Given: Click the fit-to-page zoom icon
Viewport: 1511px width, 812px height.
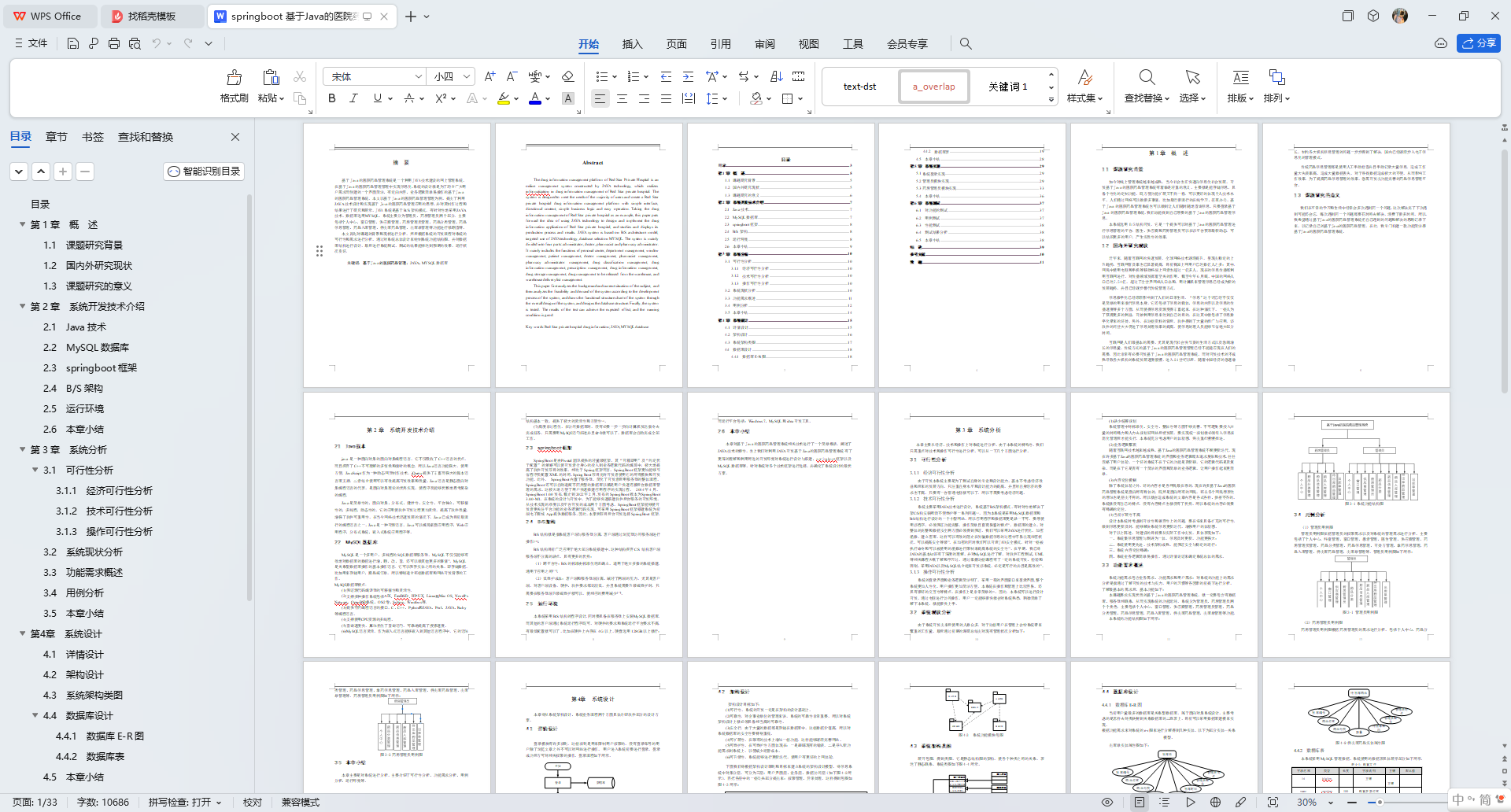Looking at the screenshot, I should click(1273, 803).
